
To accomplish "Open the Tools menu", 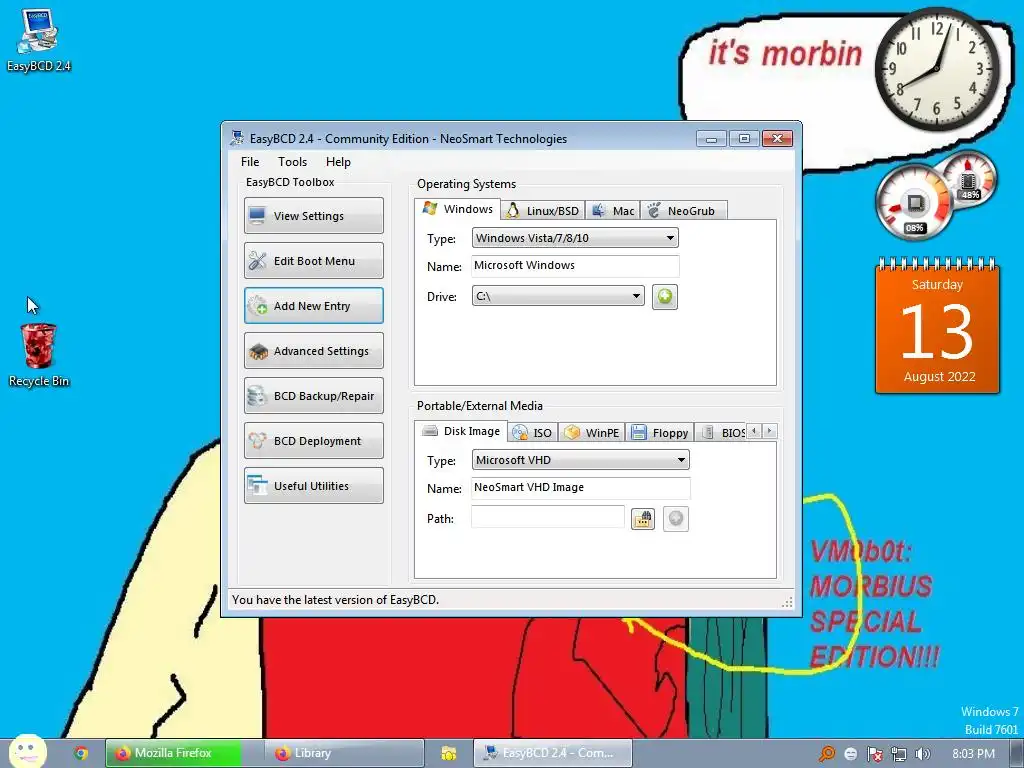I will (x=292, y=162).
